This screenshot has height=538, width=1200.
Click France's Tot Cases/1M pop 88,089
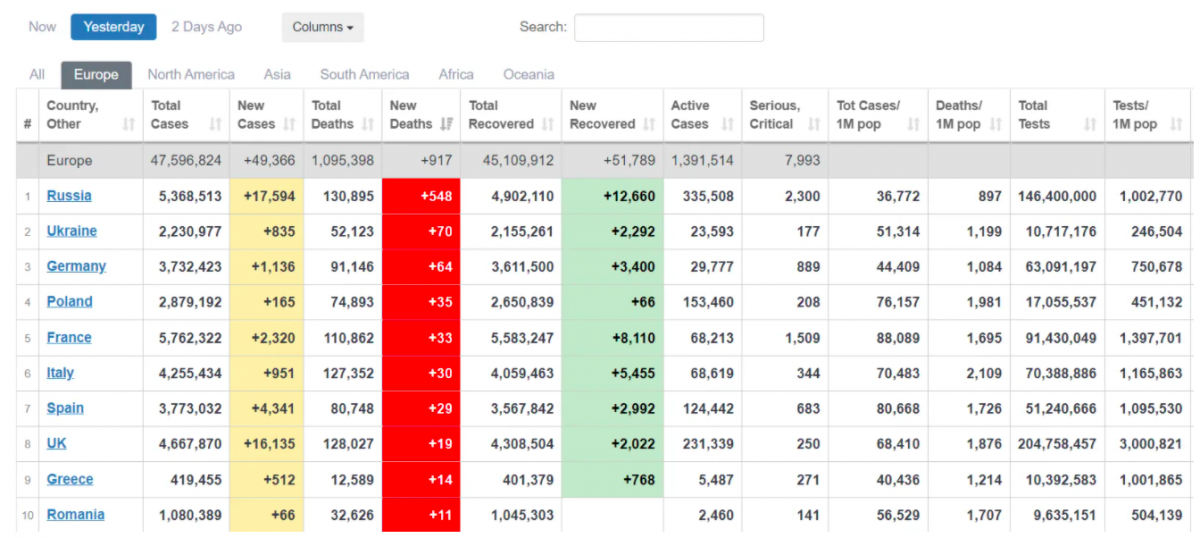tap(896, 337)
